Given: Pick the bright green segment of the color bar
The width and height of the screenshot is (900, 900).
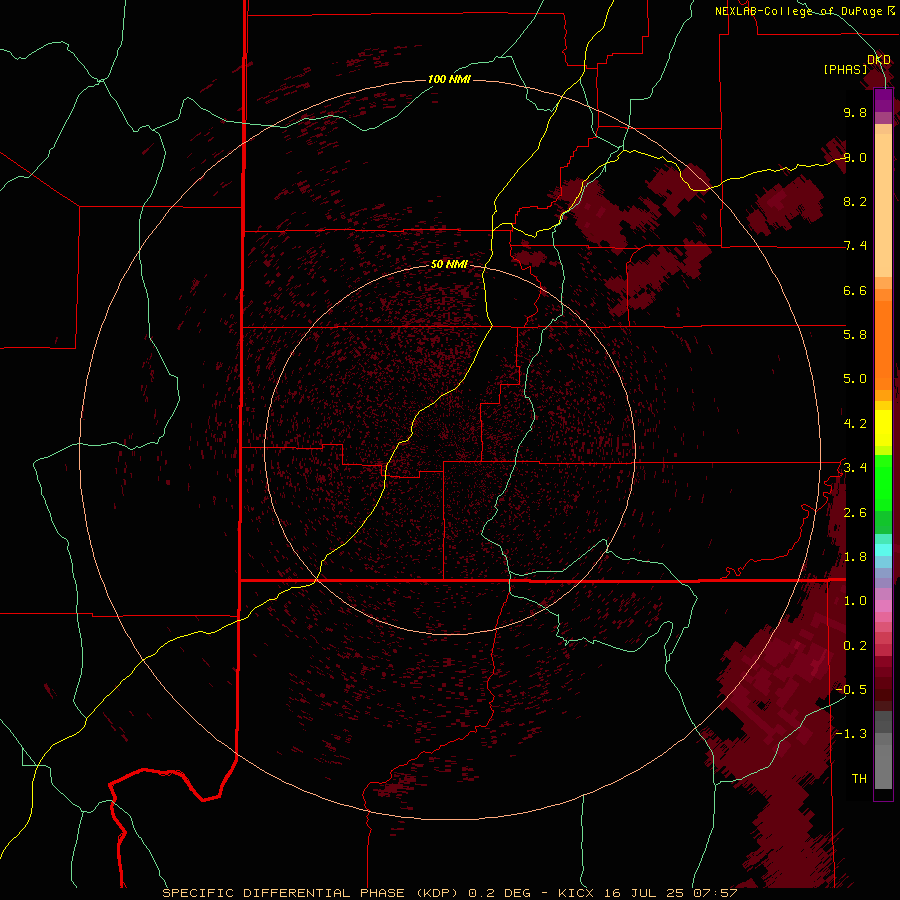Looking at the screenshot, I should (883, 482).
